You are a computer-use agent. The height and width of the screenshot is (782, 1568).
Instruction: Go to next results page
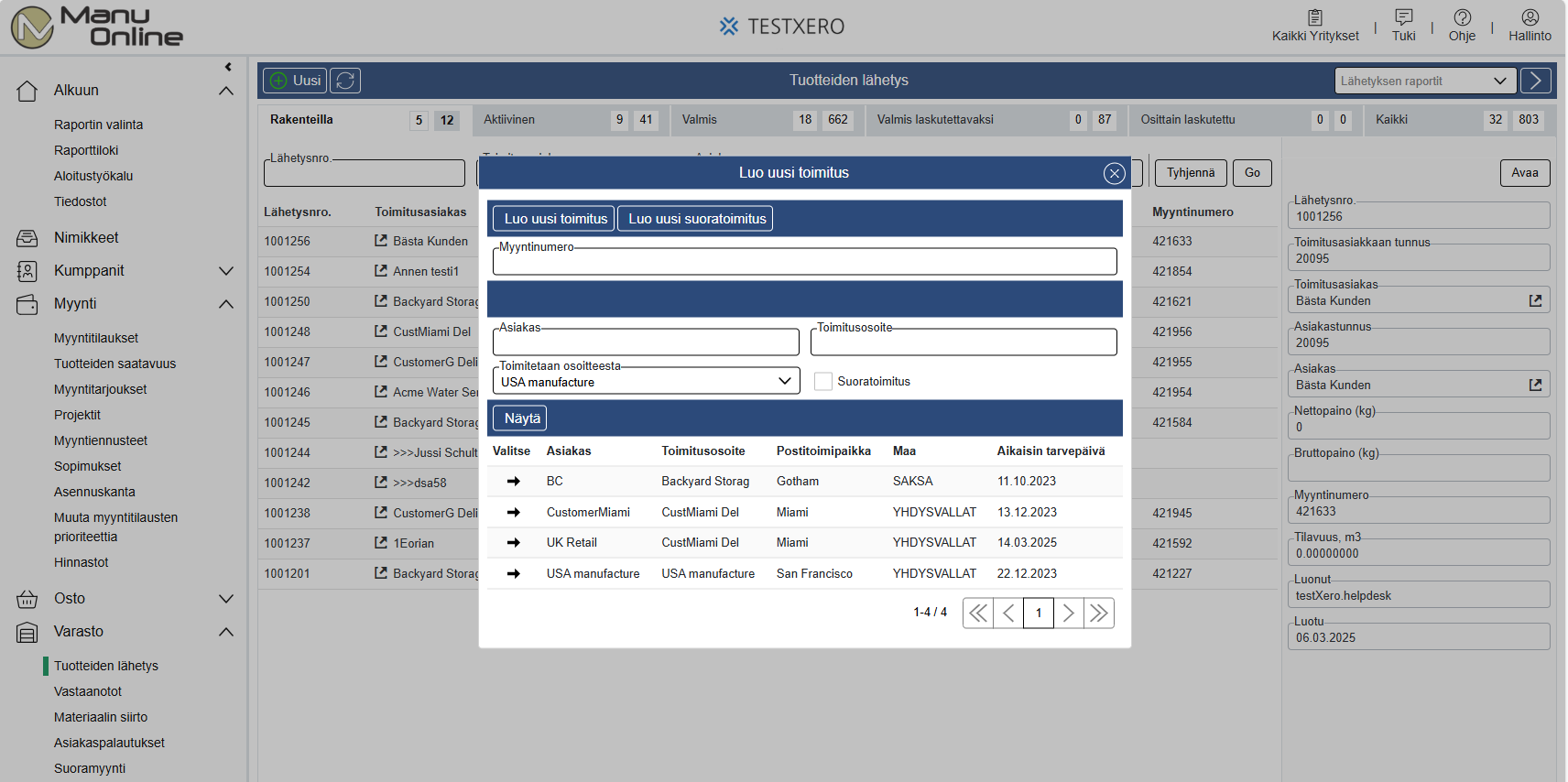pyautogui.click(x=1069, y=614)
